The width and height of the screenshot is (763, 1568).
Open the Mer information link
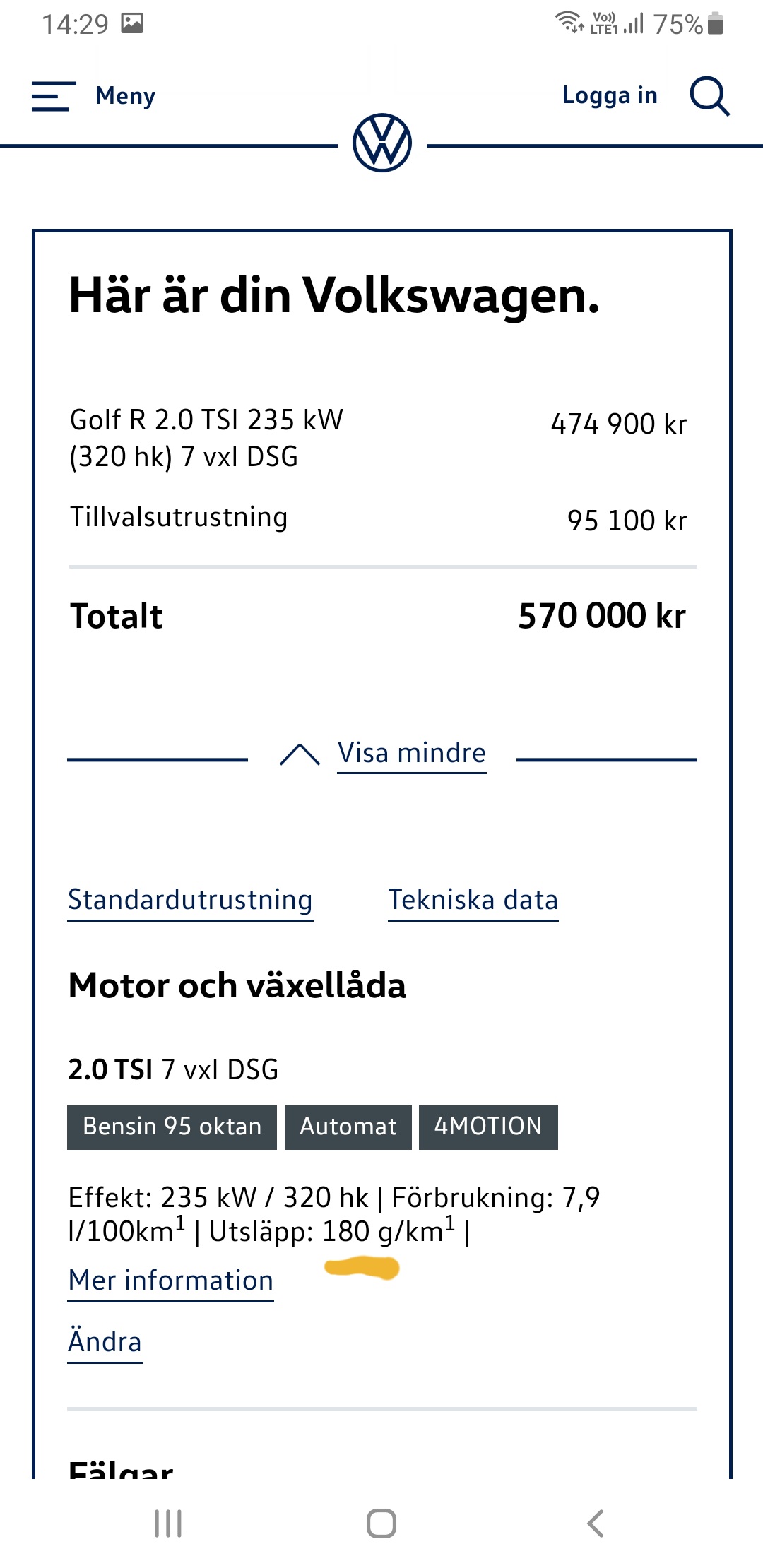pyautogui.click(x=171, y=1281)
